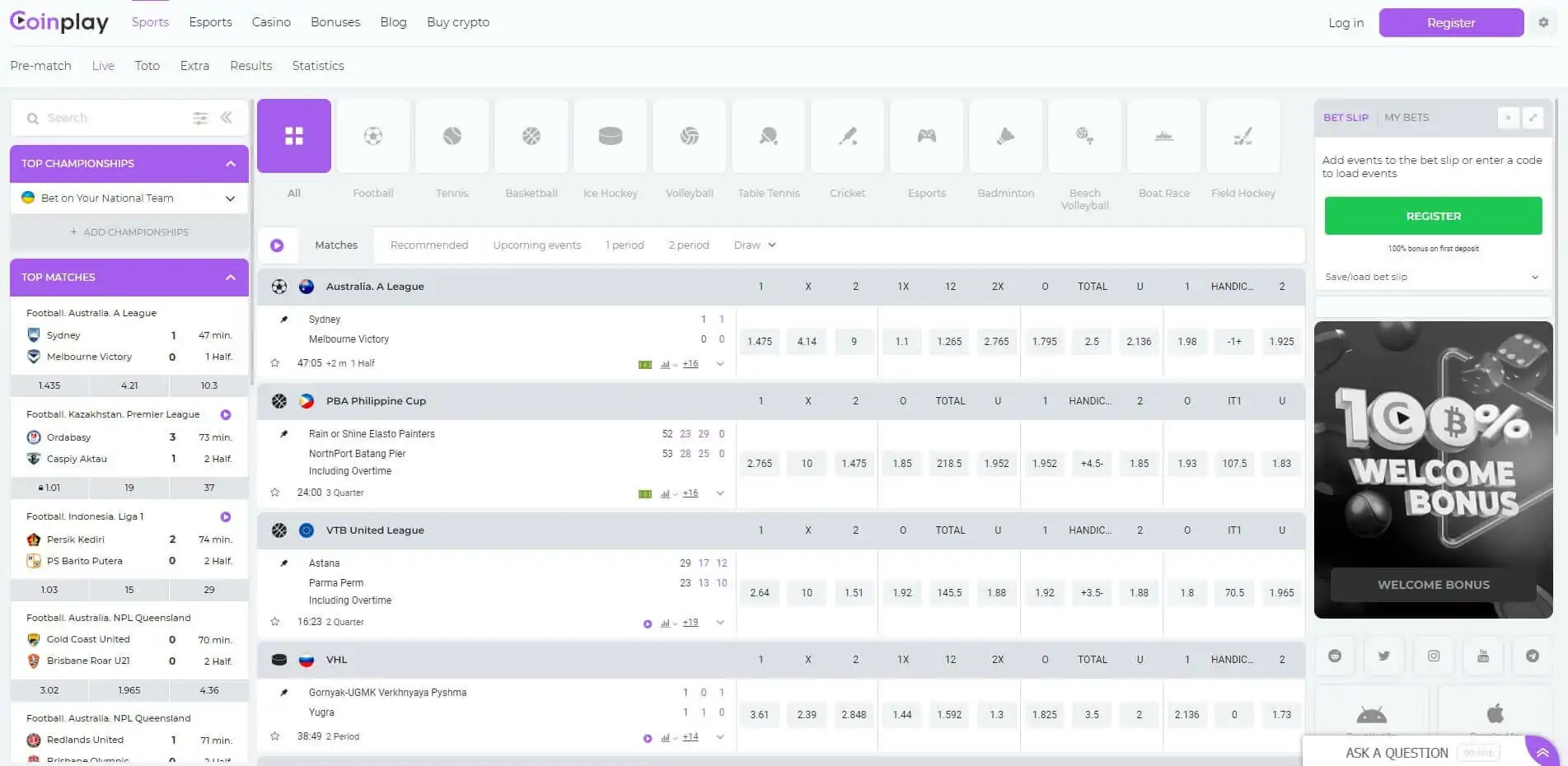This screenshot has height=766, width=1568.
Task: Open the Esports category icon
Action: pos(926,136)
